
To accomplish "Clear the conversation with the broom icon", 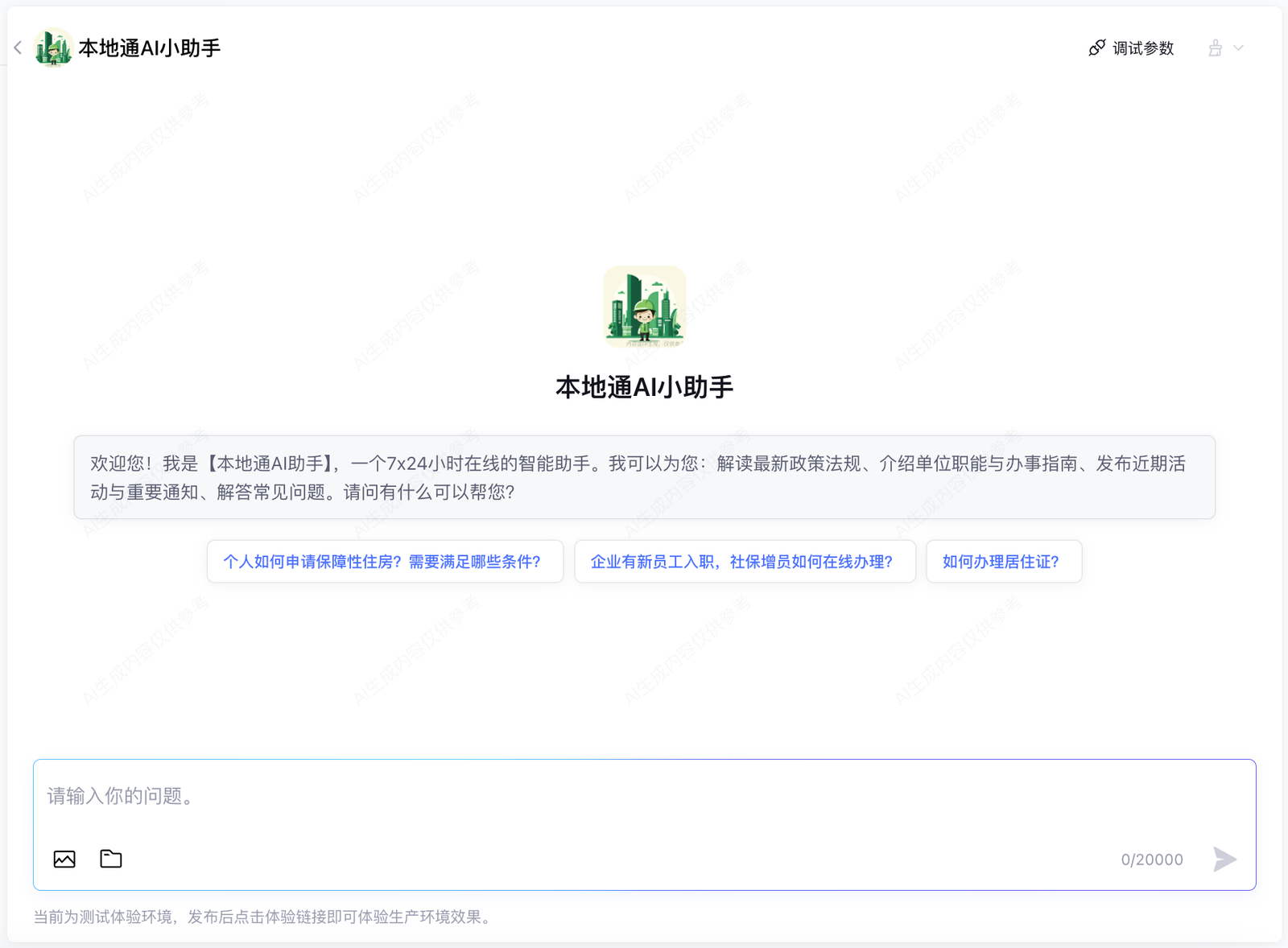I will click(x=1215, y=48).
